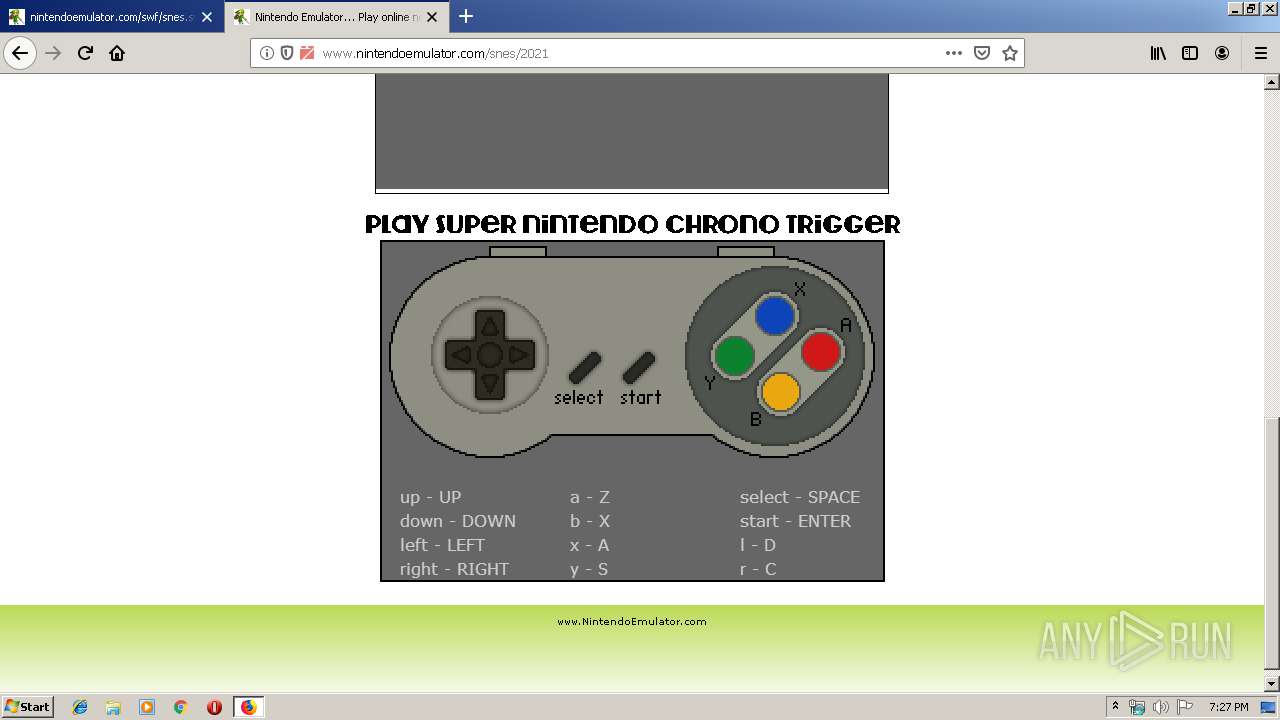This screenshot has height=720, width=1280.
Task: Open the volume speaker tray icon
Action: pyautogui.click(x=1160, y=707)
